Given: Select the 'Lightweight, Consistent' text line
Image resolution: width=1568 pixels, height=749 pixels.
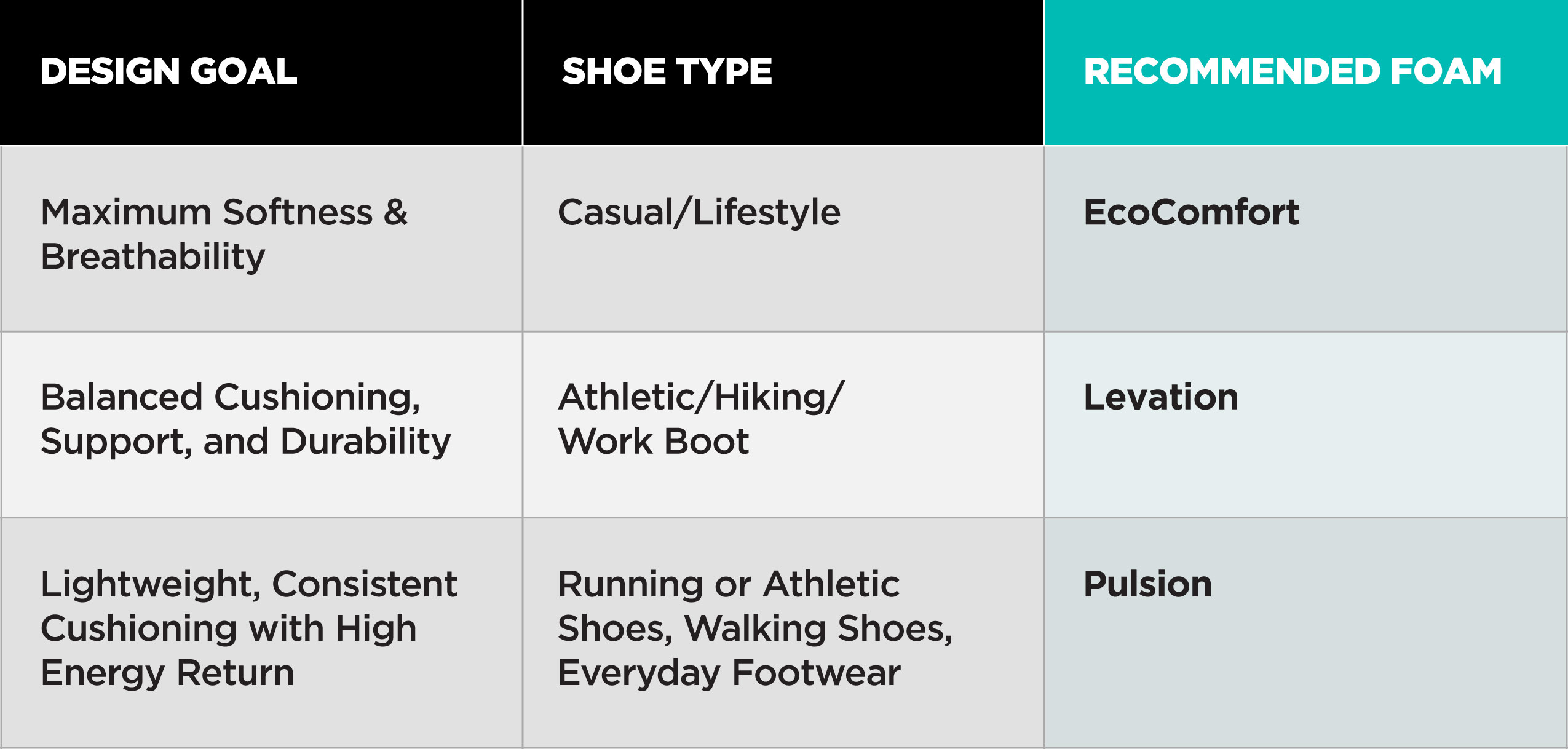Looking at the screenshot, I should (248, 584).
